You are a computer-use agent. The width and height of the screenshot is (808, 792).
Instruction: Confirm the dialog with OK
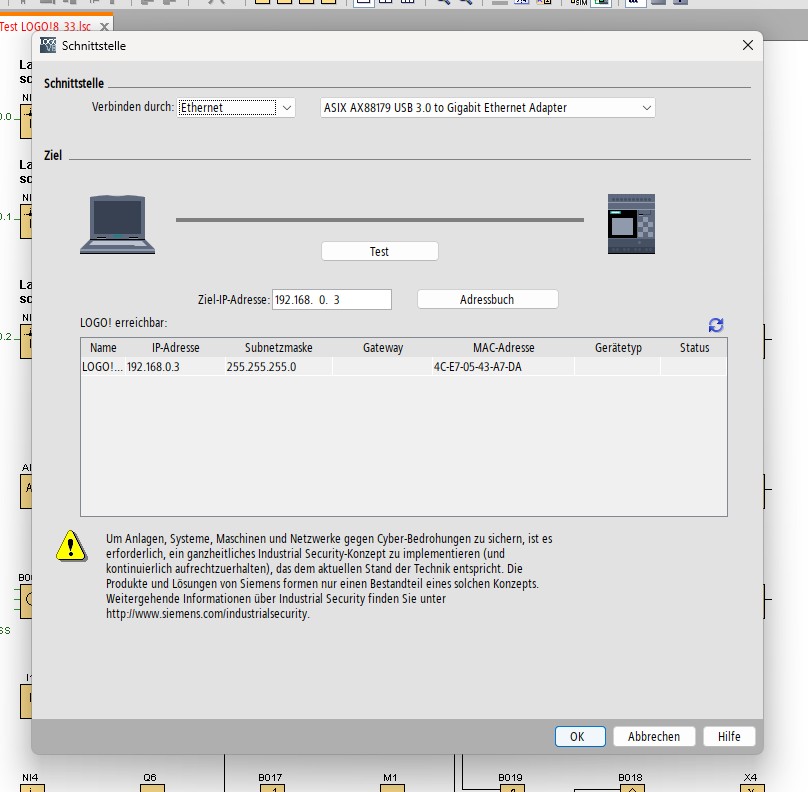pyautogui.click(x=580, y=736)
